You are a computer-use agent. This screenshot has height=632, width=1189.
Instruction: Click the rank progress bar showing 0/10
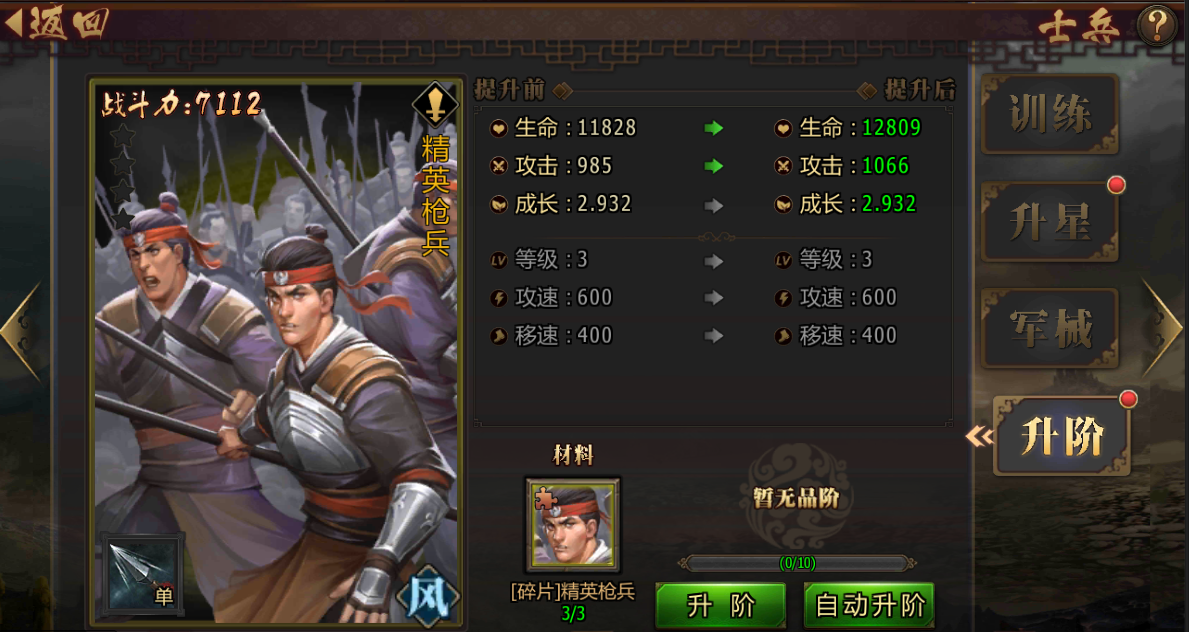click(x=796, y=564)
